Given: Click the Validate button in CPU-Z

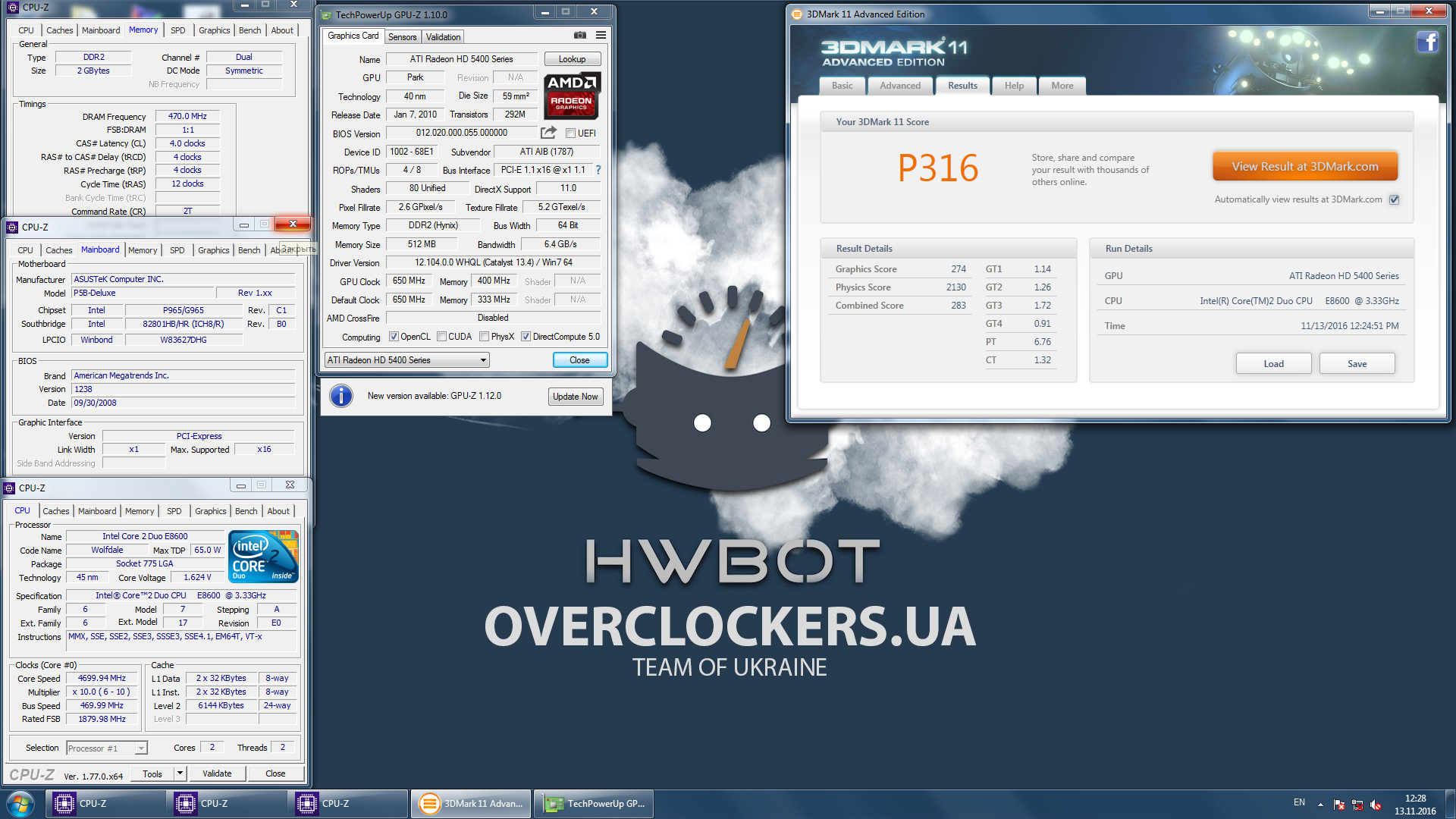Looking at the screenshot, I should point(217,773).
